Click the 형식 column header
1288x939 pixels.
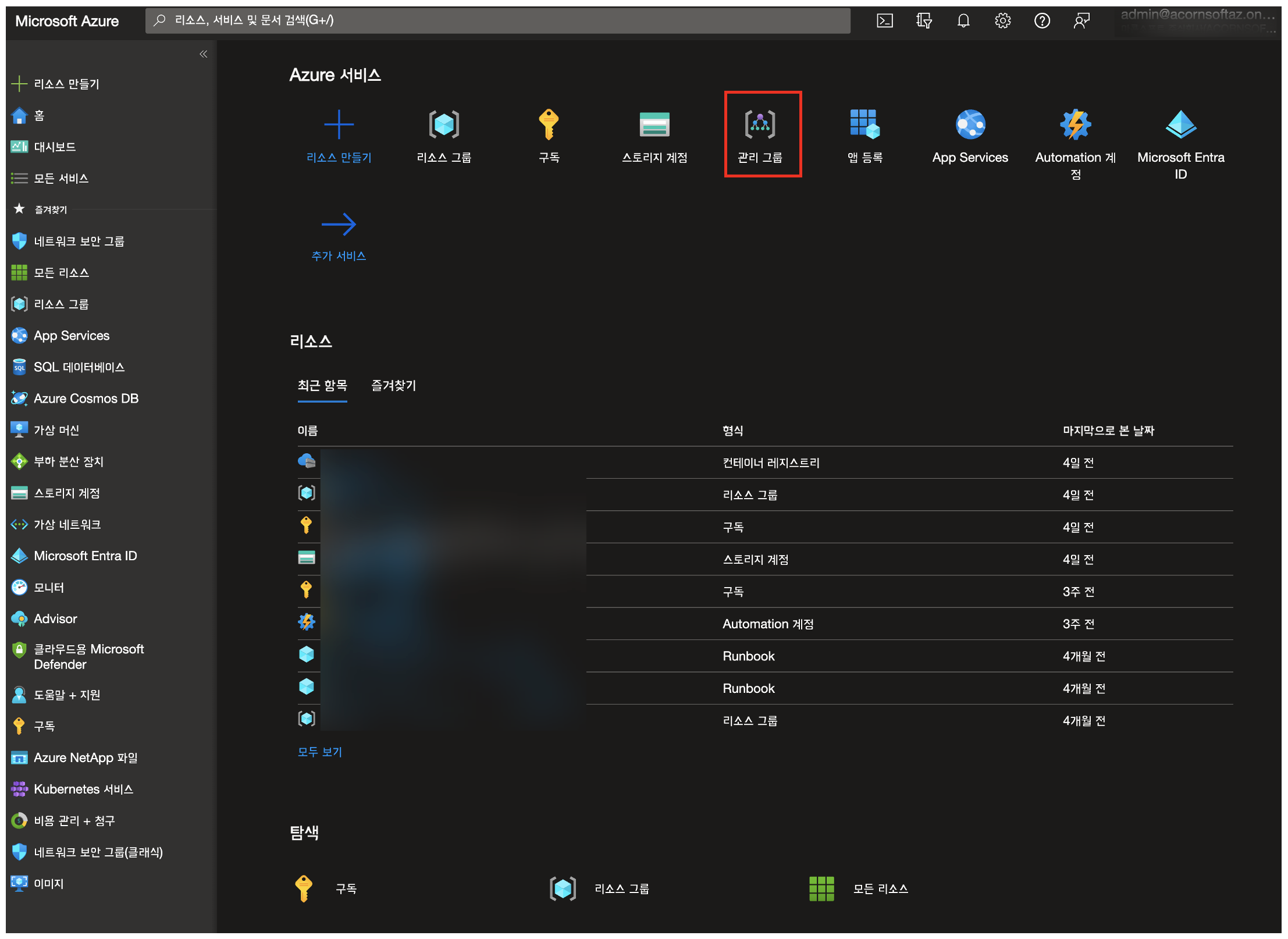coord(733,431)
